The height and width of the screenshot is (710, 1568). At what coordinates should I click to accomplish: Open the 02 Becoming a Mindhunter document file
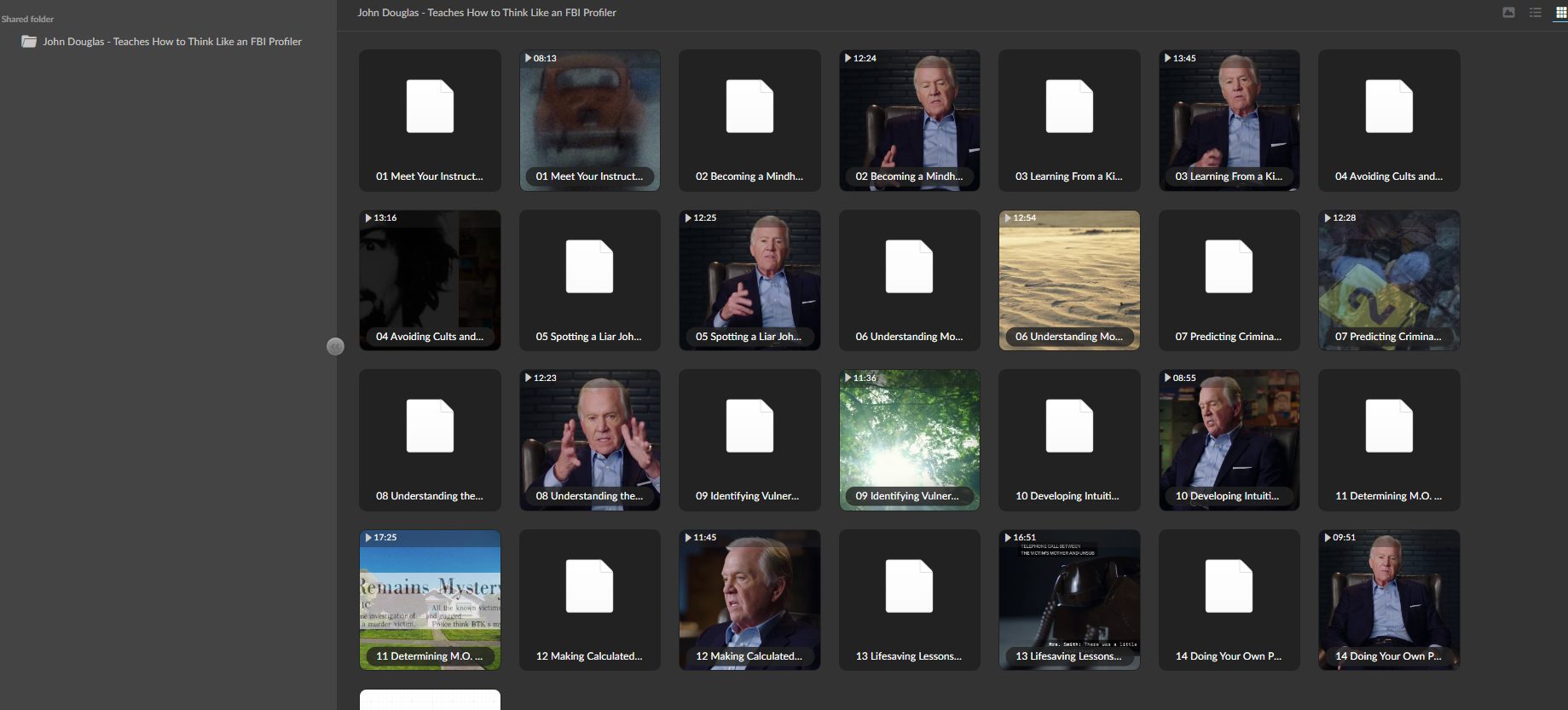(749, 120)
